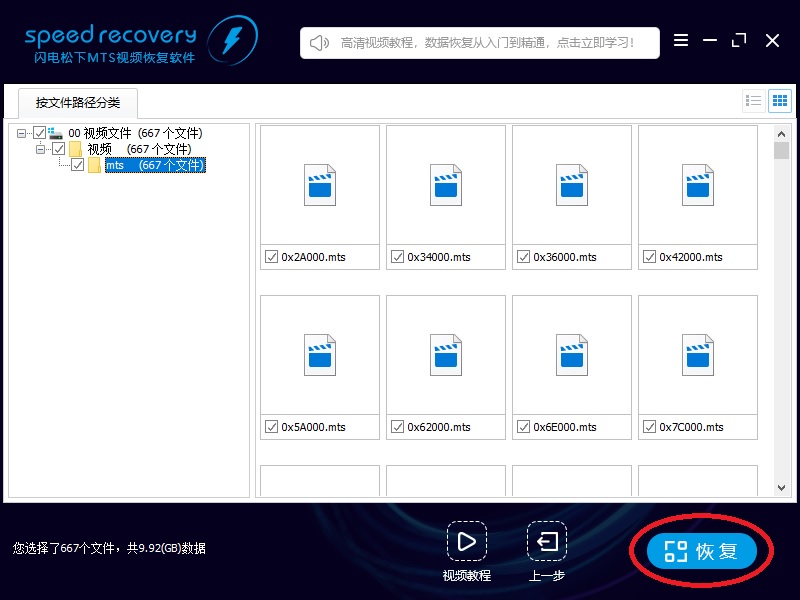This screenshot has height=600, width=800.
Task: Open the video tutorial play icon
Action: (x=467, y=541)
